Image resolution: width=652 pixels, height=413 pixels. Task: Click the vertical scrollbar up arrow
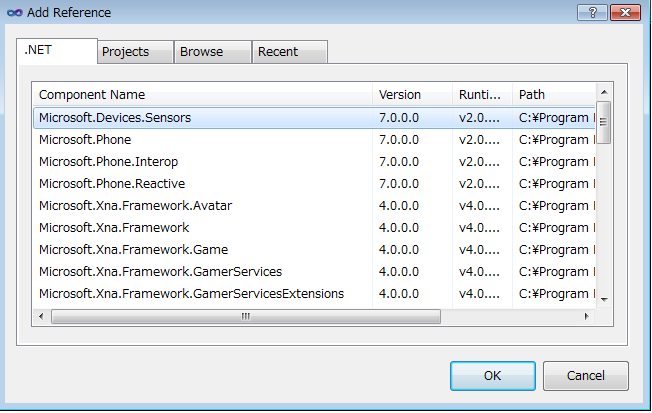604,92
